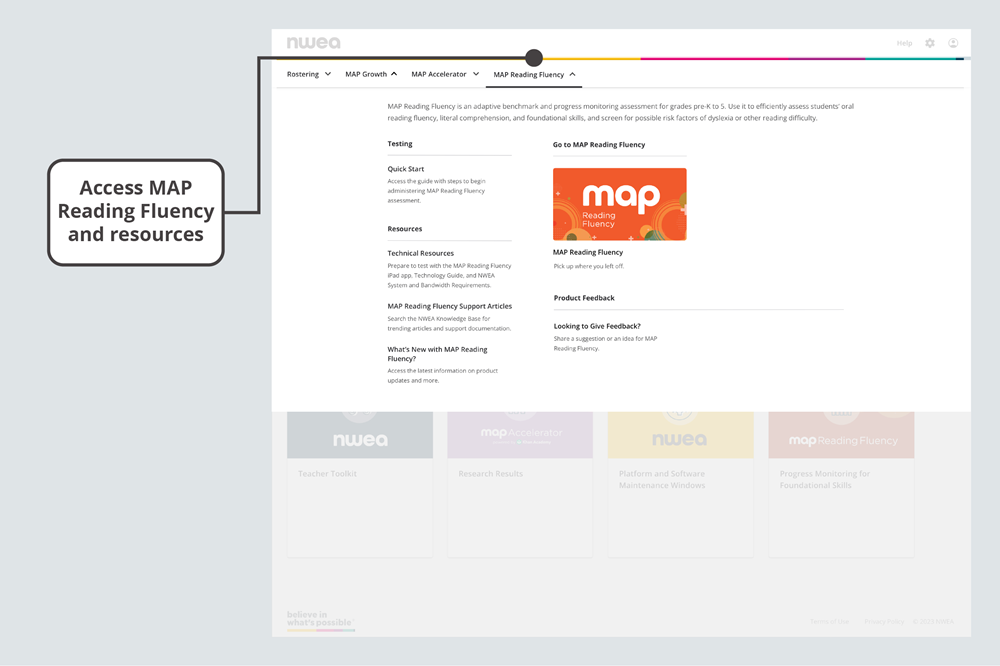Screen dimensions: 1000x666
Task: Click Looking to Give Feedback link
Action: pos(597,326)
